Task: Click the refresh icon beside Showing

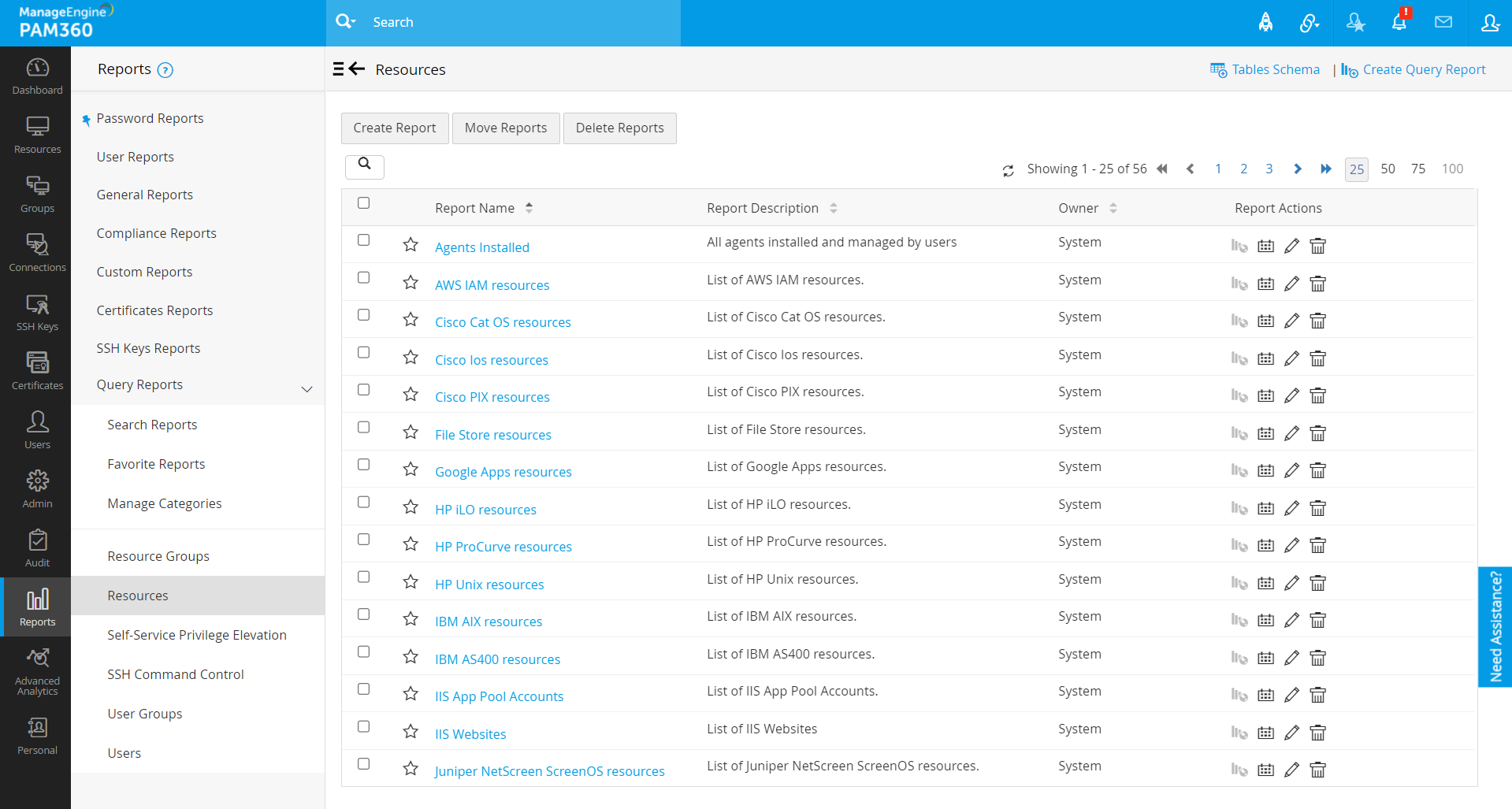Action: click(x=1008, y=170)
